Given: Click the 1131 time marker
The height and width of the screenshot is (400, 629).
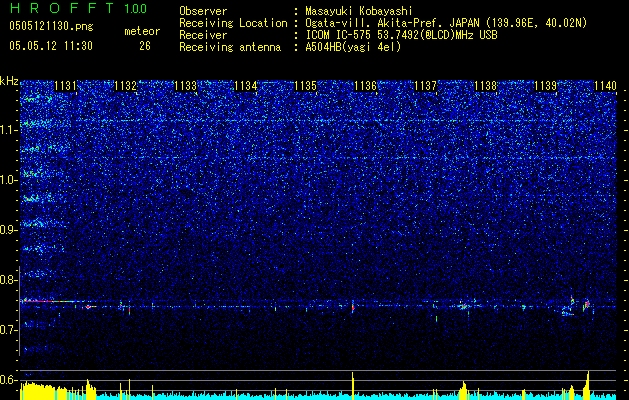Looking at the screenshot, I should pyautogui.click(x=65, y=85).
